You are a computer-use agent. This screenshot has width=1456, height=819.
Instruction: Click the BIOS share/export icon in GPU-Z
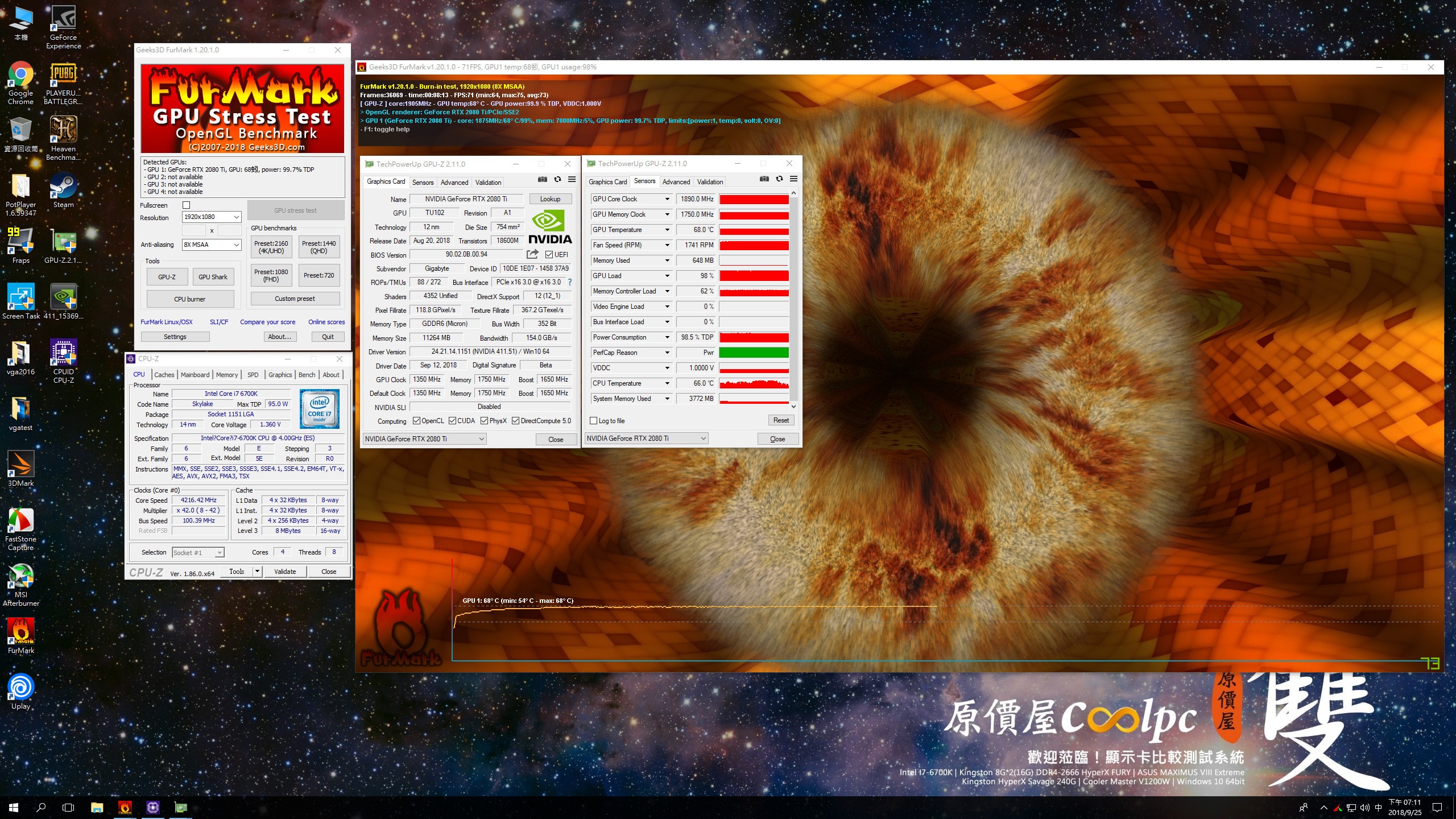point(532,254)
